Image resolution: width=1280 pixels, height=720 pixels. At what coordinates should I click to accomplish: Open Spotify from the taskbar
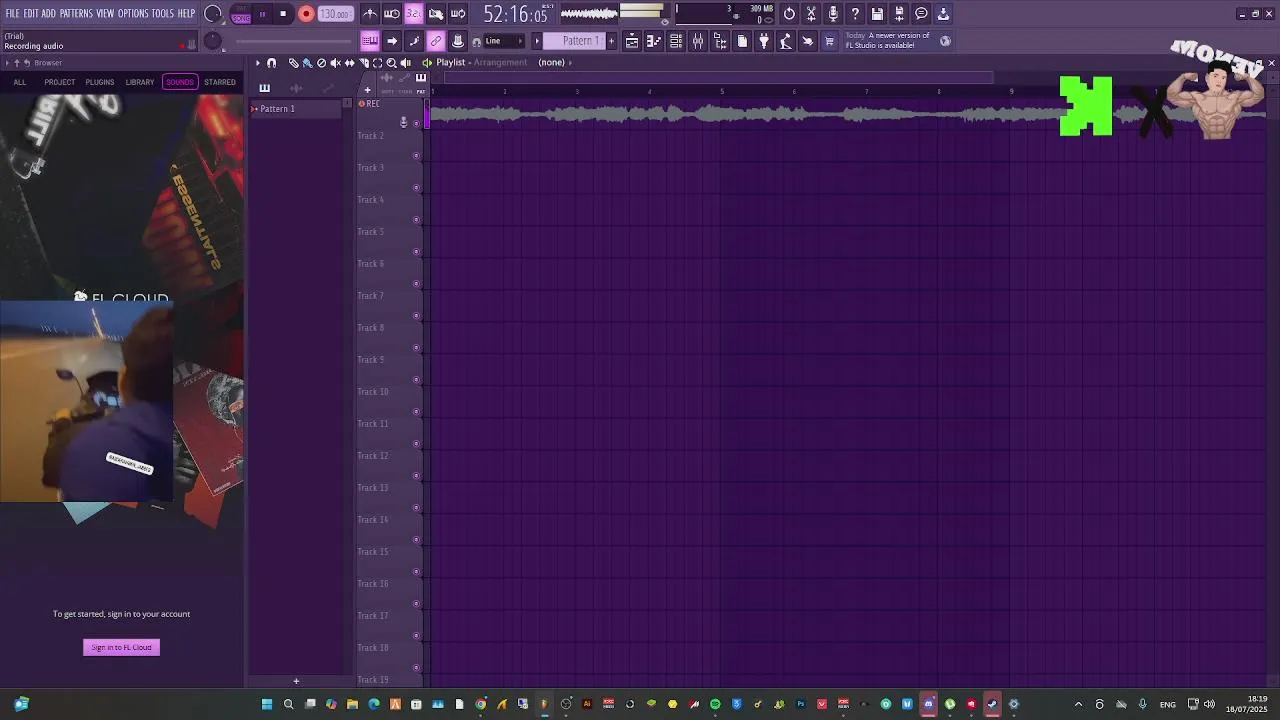tap(715, 704)
